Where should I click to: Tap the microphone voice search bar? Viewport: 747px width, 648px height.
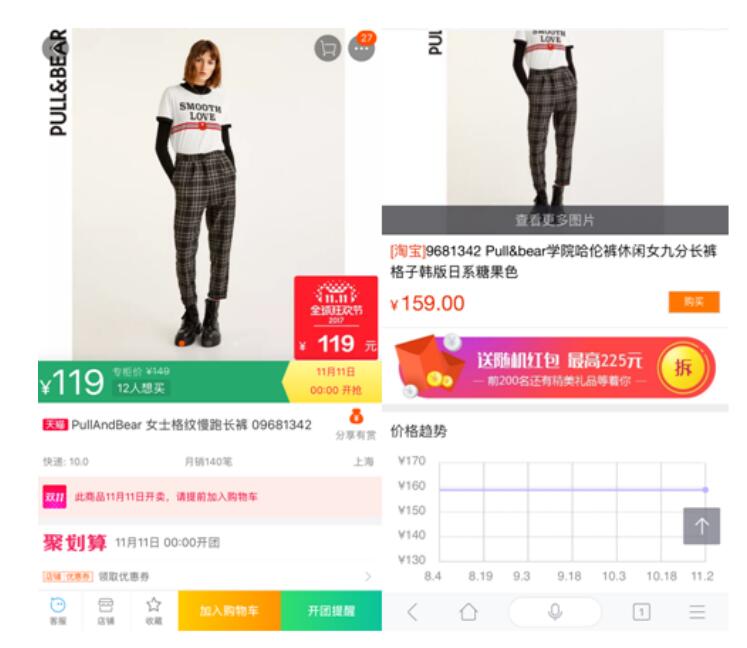tap(555, 612)
